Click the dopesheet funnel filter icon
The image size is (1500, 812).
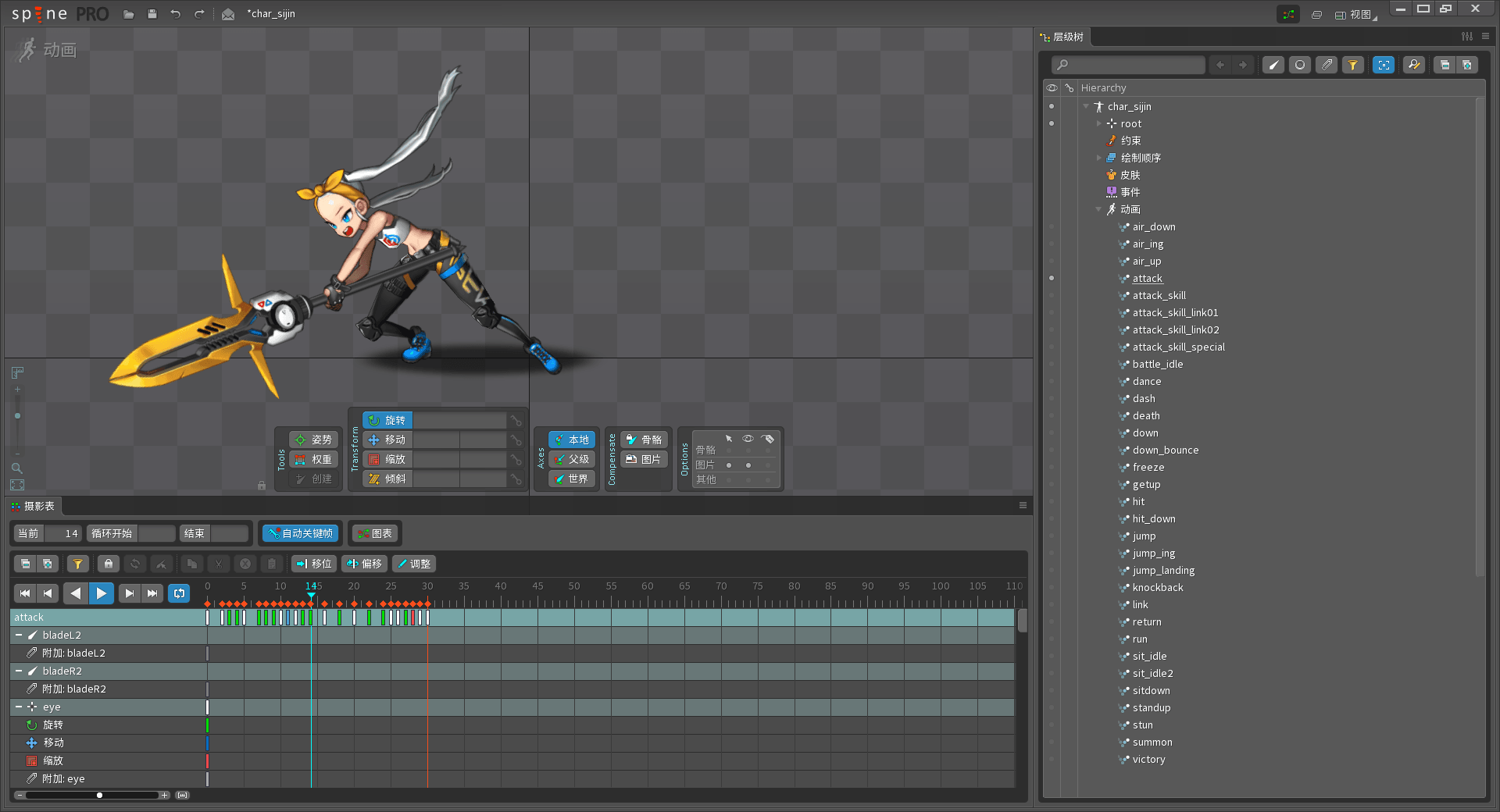click(x=77, y=564)
